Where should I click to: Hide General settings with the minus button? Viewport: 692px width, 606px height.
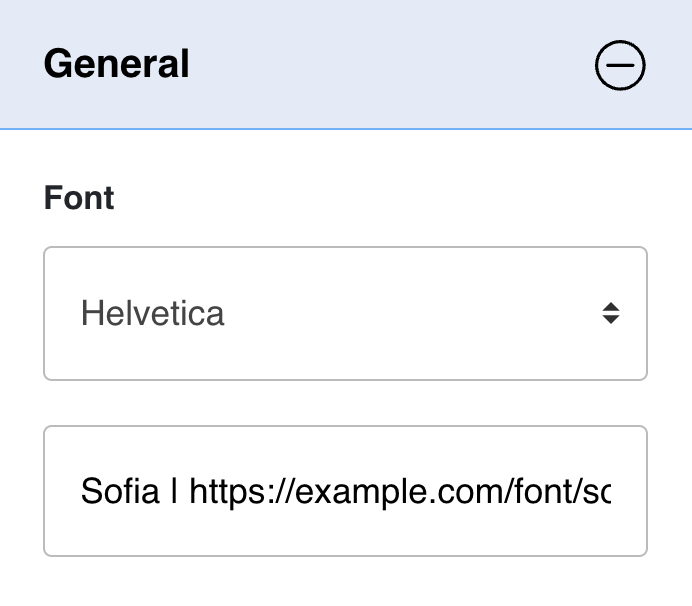pos(620,65)
